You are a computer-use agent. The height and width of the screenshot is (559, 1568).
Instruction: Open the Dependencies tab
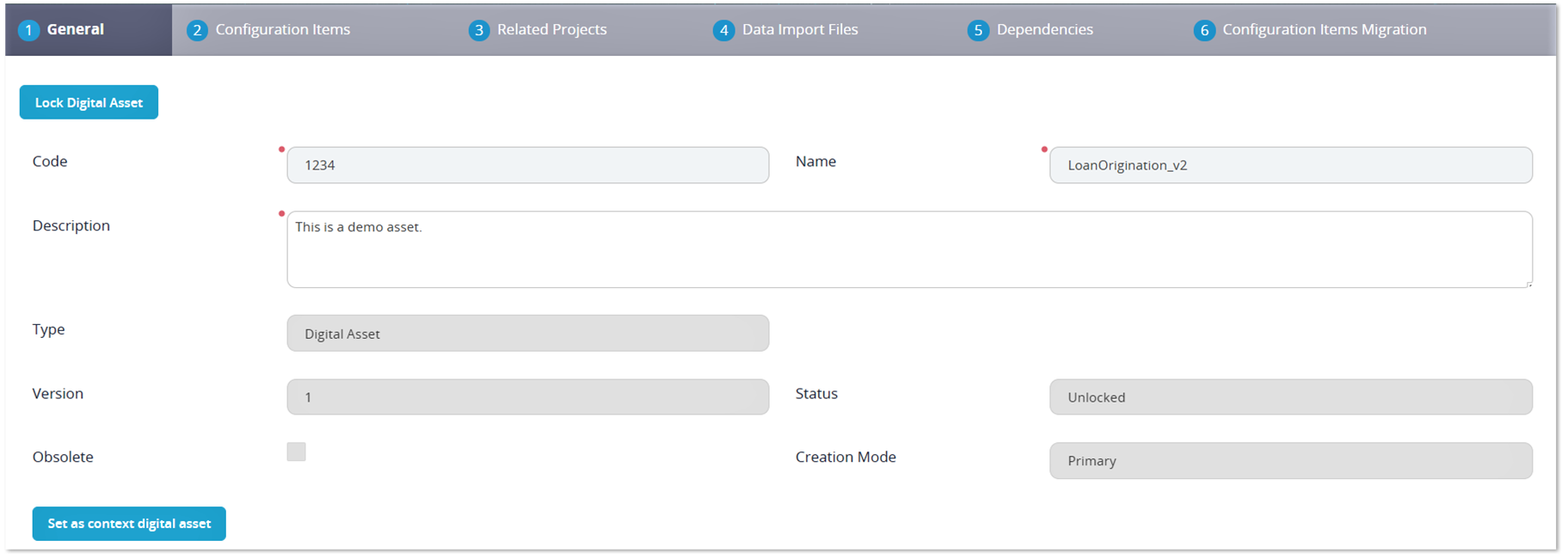pos(1044,29)
